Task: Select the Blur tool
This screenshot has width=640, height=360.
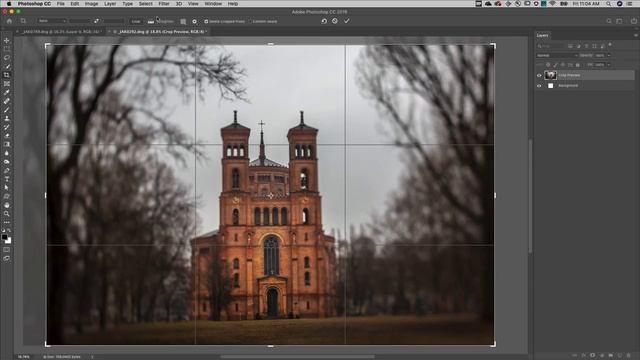Action: [7, 153]
